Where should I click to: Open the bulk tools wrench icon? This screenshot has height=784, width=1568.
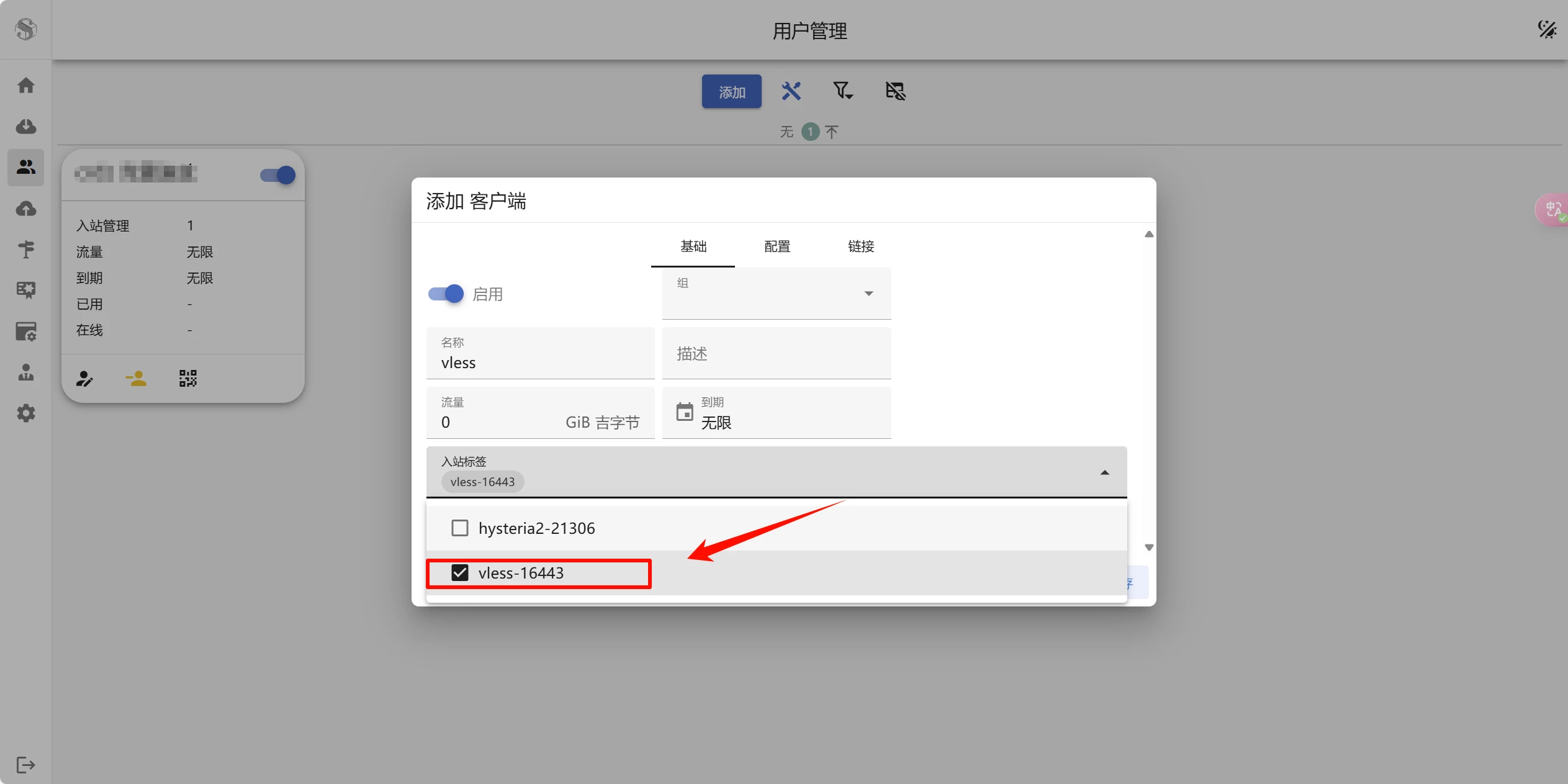(791, 91)
